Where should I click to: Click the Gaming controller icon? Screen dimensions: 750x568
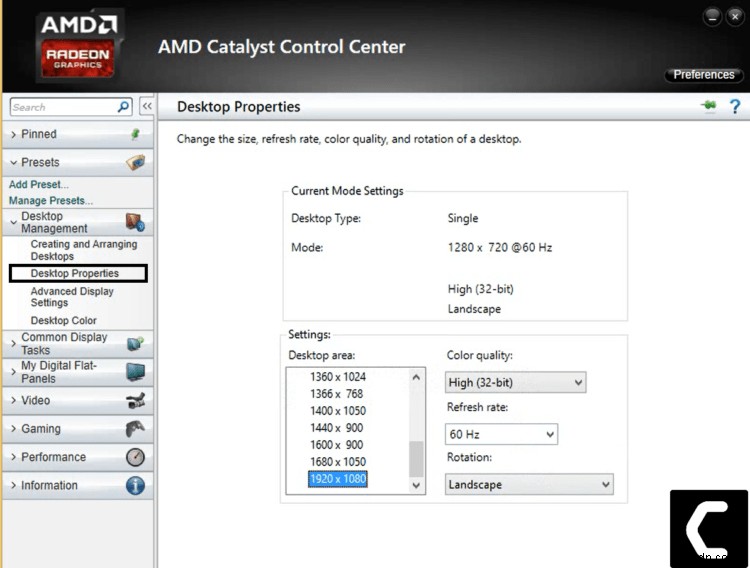pyautogui.click(x=135, y=429)
